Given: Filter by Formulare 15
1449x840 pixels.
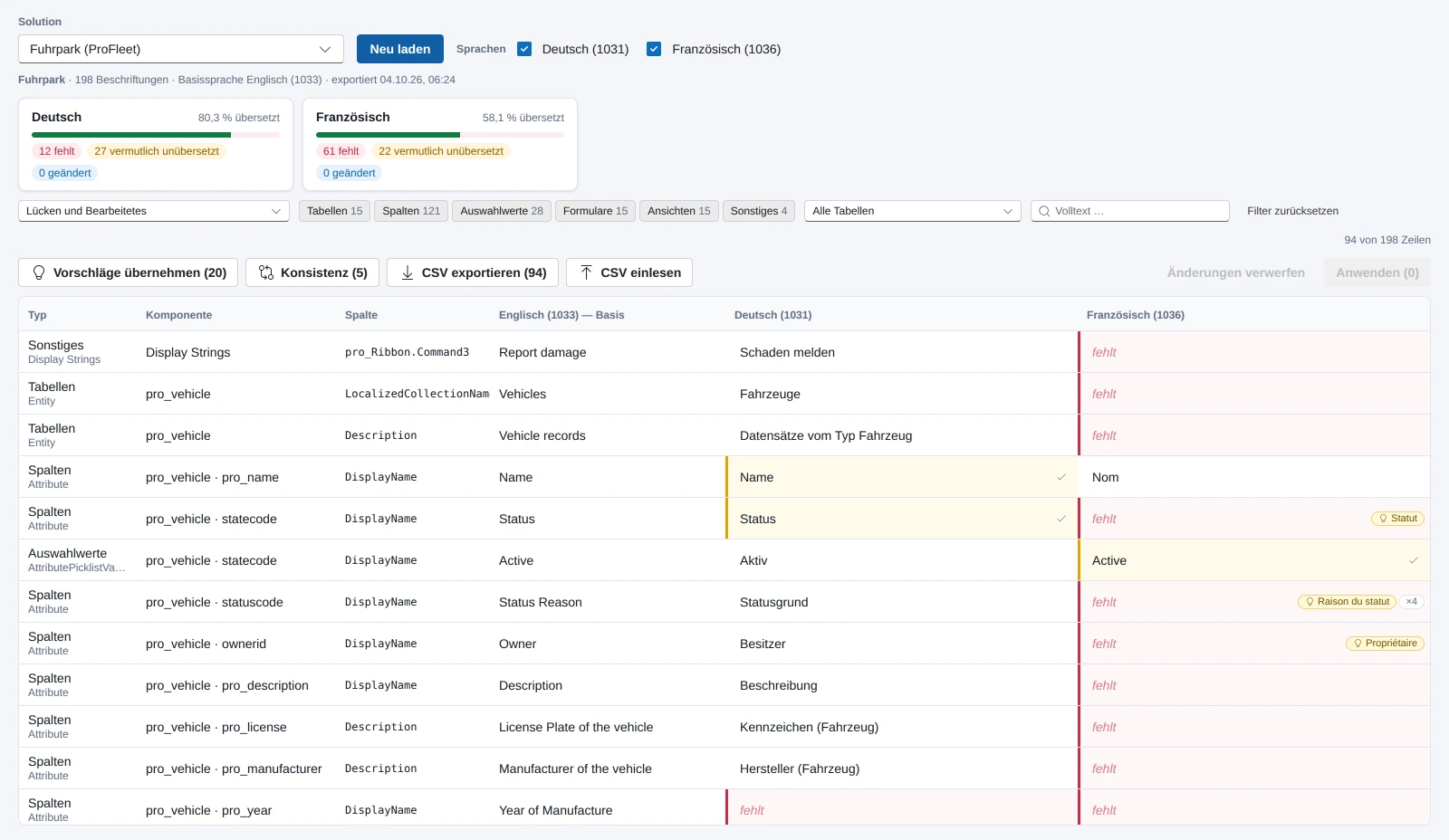Looking at the screenshot, I should pos(595,211).
